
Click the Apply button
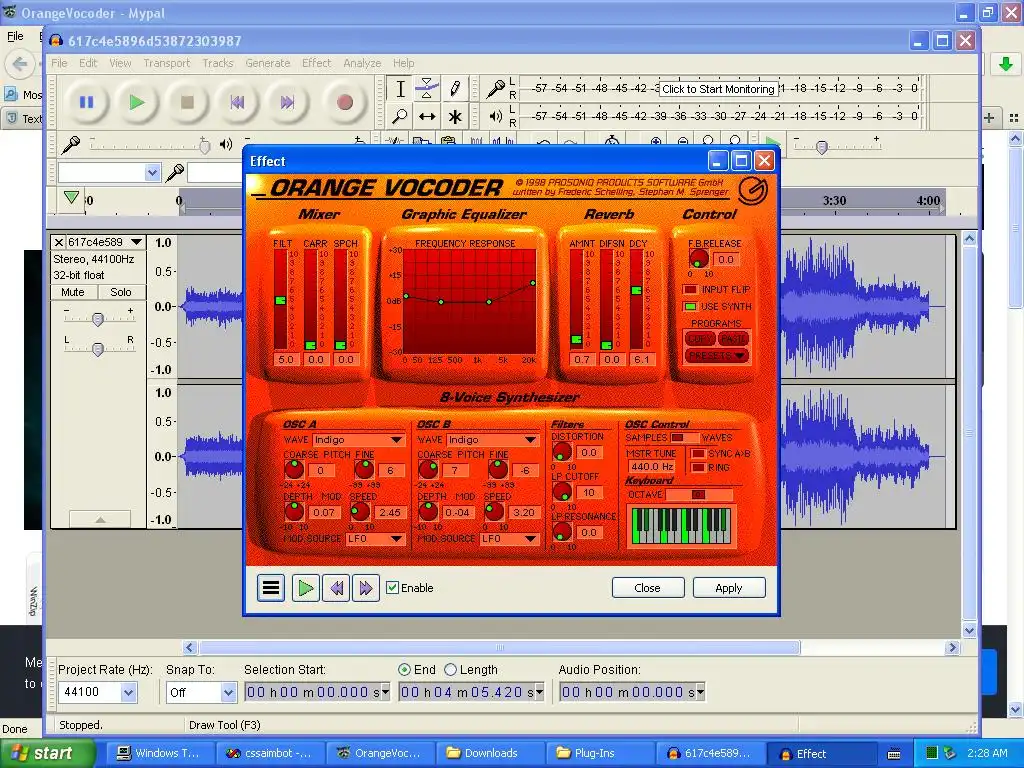pos(728,588)
